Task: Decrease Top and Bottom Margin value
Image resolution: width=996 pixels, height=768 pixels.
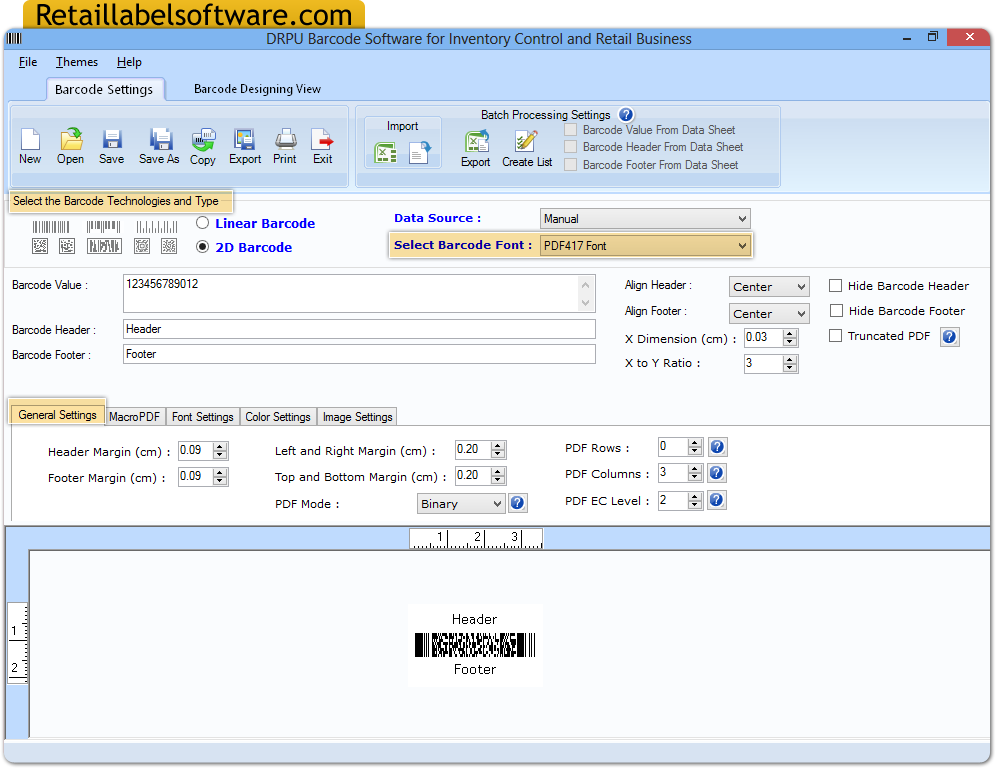Action: click(x=498, y=480)
